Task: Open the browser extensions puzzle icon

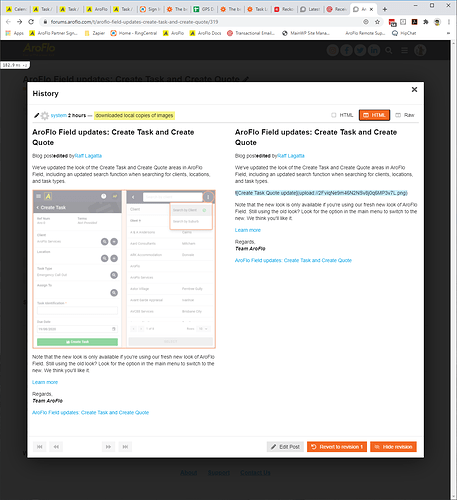Action: [x=426, y=22]
